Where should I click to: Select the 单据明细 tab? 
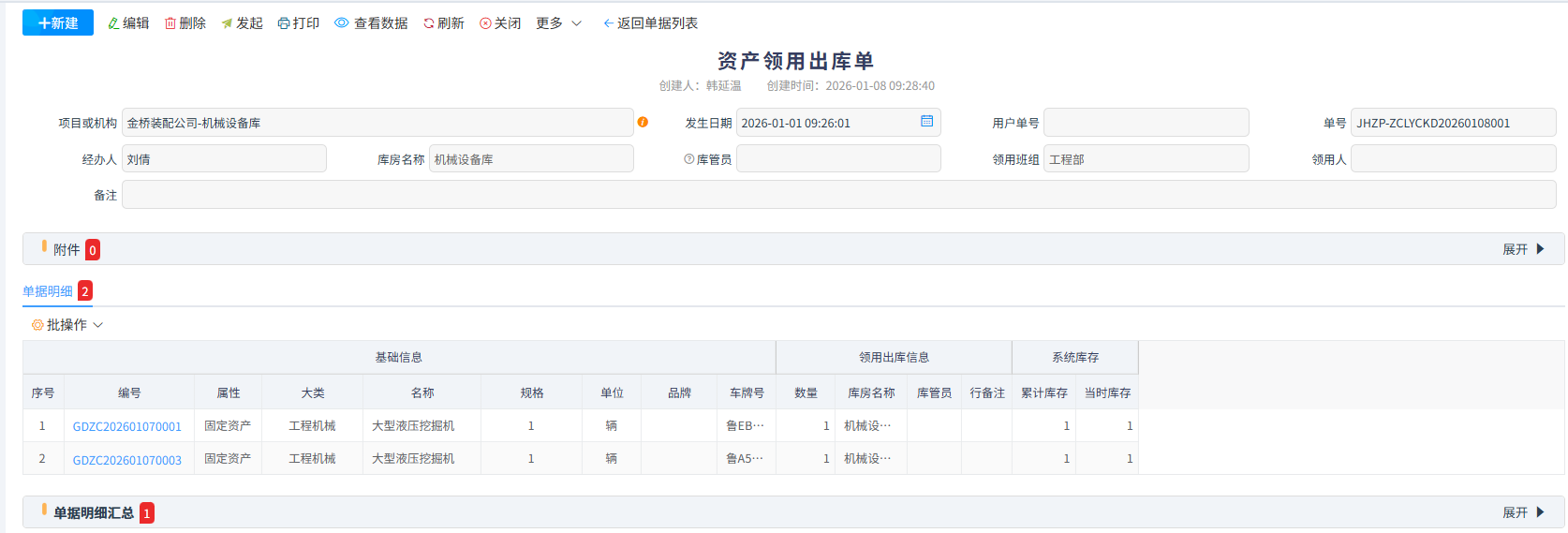[x=48, y=291]
